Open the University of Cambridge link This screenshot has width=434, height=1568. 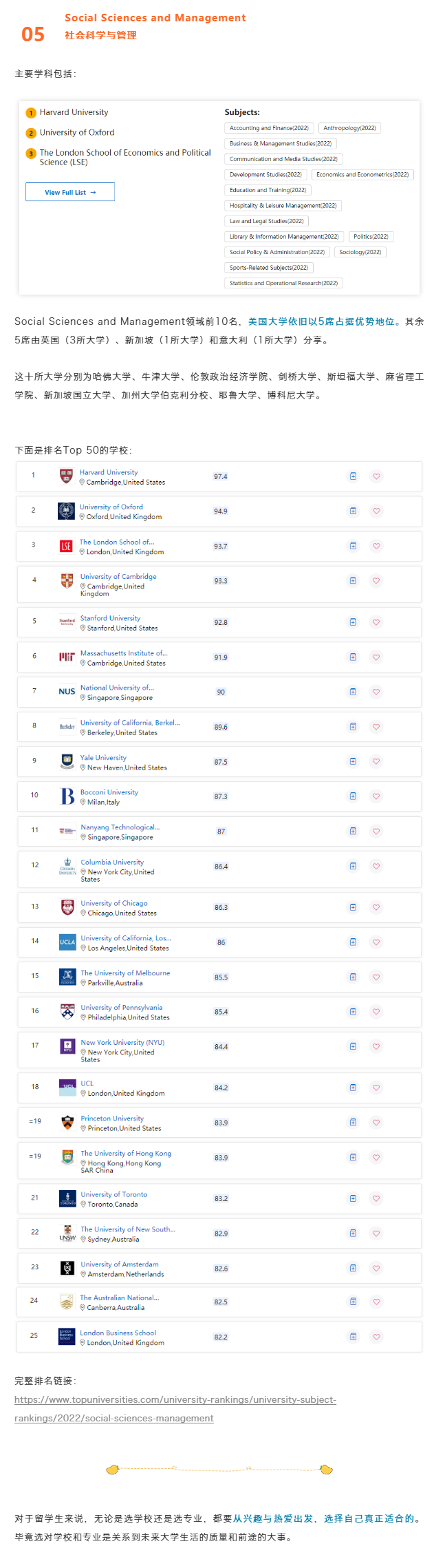pos(118,577)
